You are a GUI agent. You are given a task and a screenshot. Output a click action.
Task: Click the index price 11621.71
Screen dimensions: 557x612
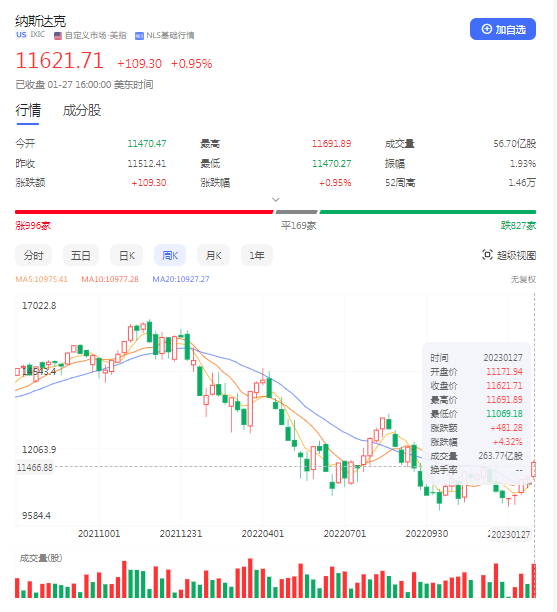click(x=60, y=61)
